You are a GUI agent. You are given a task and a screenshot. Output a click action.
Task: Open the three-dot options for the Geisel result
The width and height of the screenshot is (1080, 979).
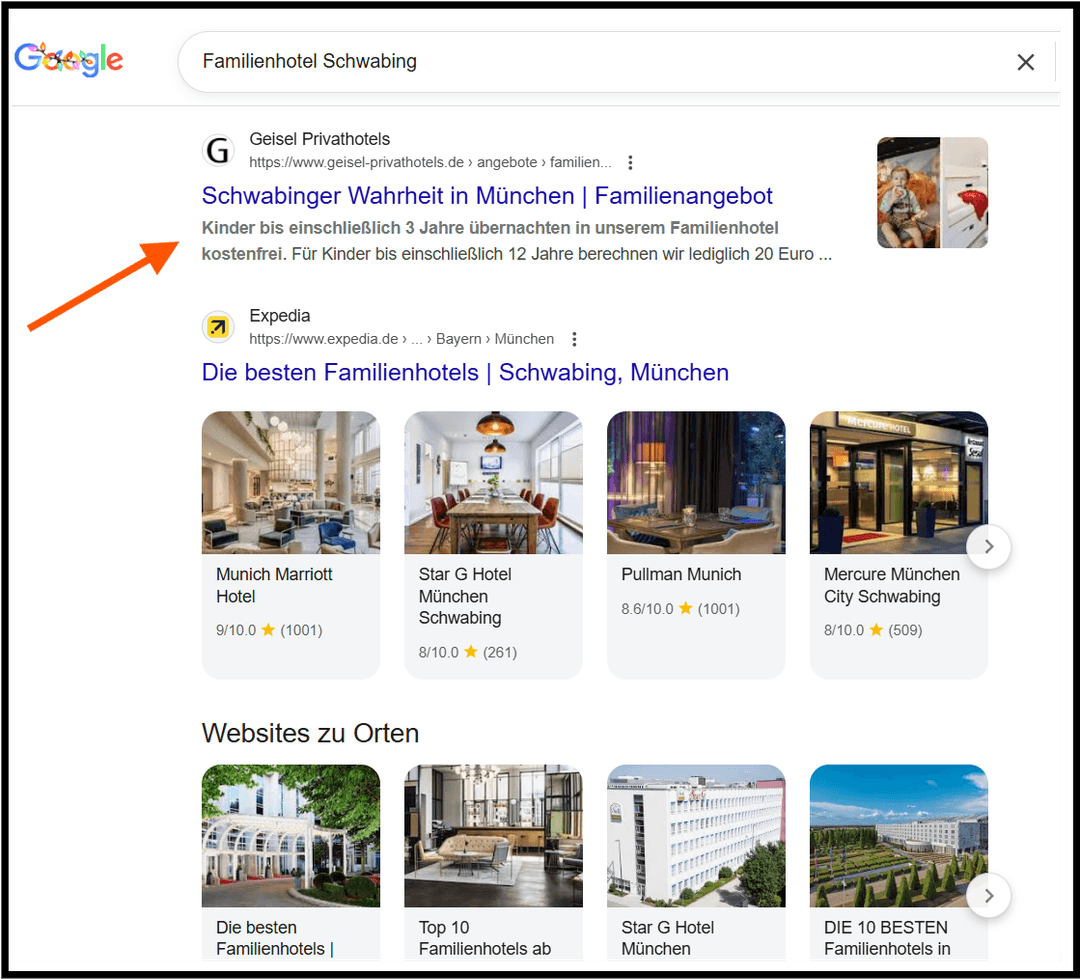click(x=631, y=162)
